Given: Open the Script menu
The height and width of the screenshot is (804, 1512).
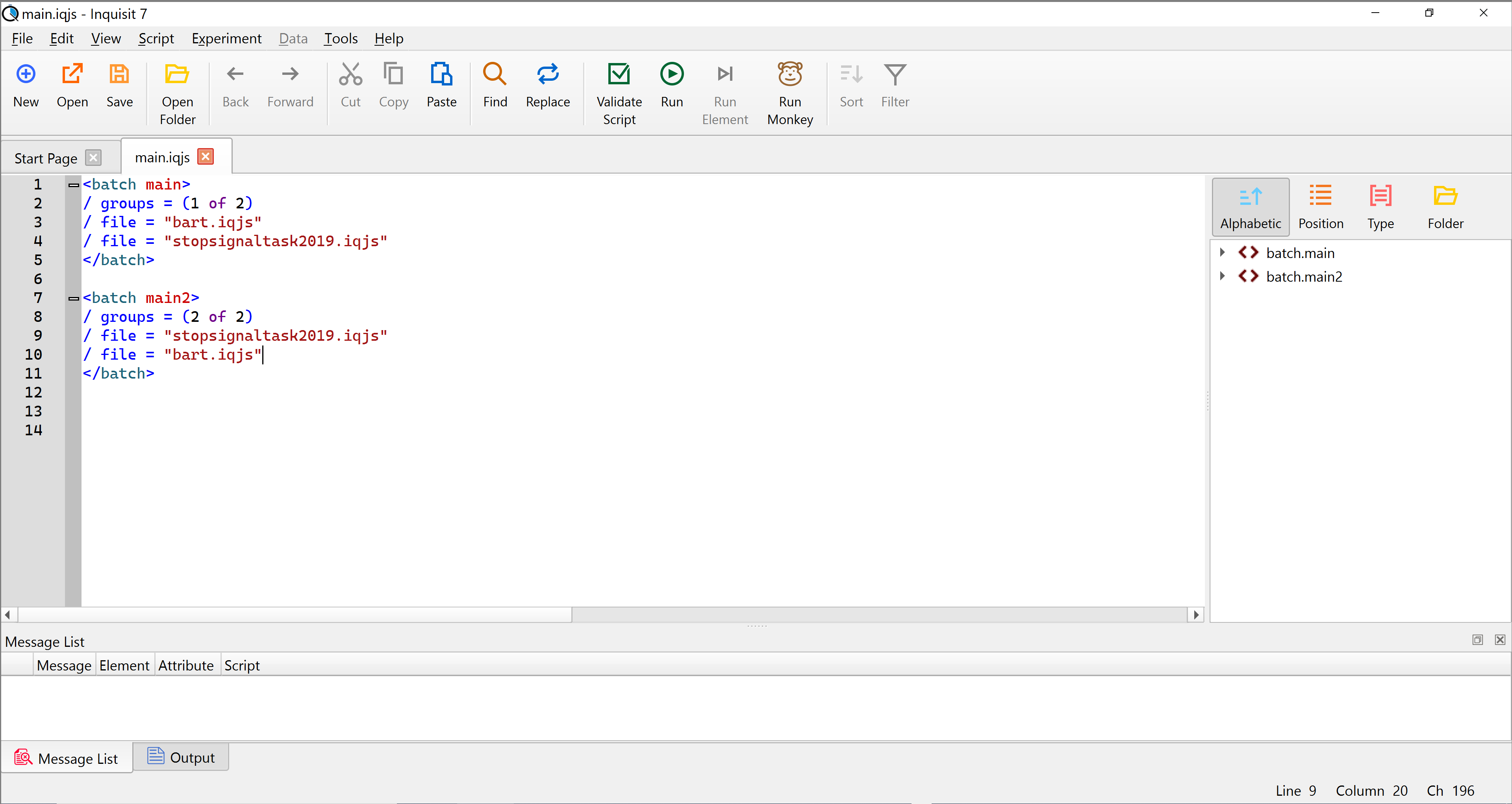Looking at the screenshot, I should point(155,38).
